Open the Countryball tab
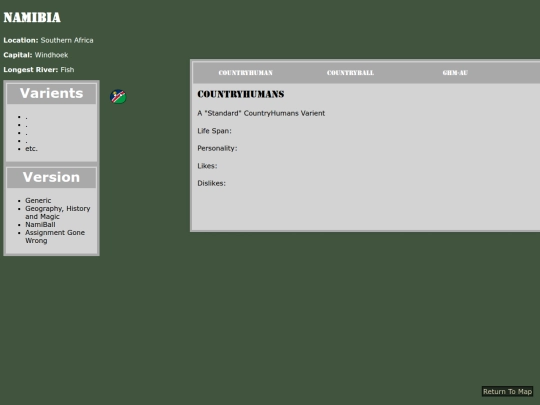 (x=350, y=73)
